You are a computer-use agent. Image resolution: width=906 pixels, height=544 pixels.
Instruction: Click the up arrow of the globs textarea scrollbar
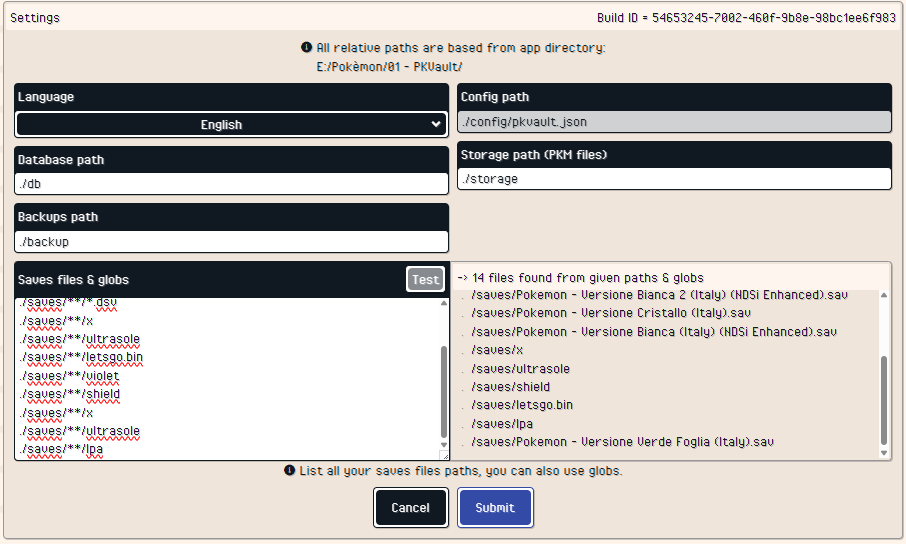click(444, 303)
